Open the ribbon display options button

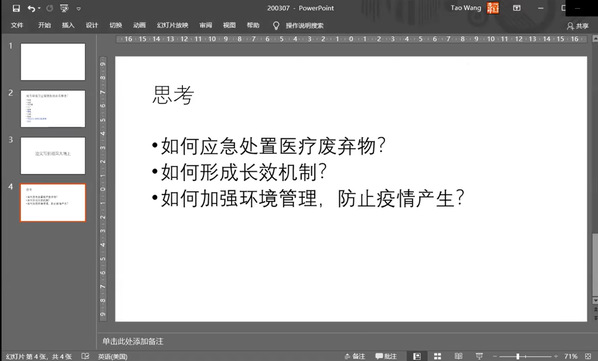516,8
